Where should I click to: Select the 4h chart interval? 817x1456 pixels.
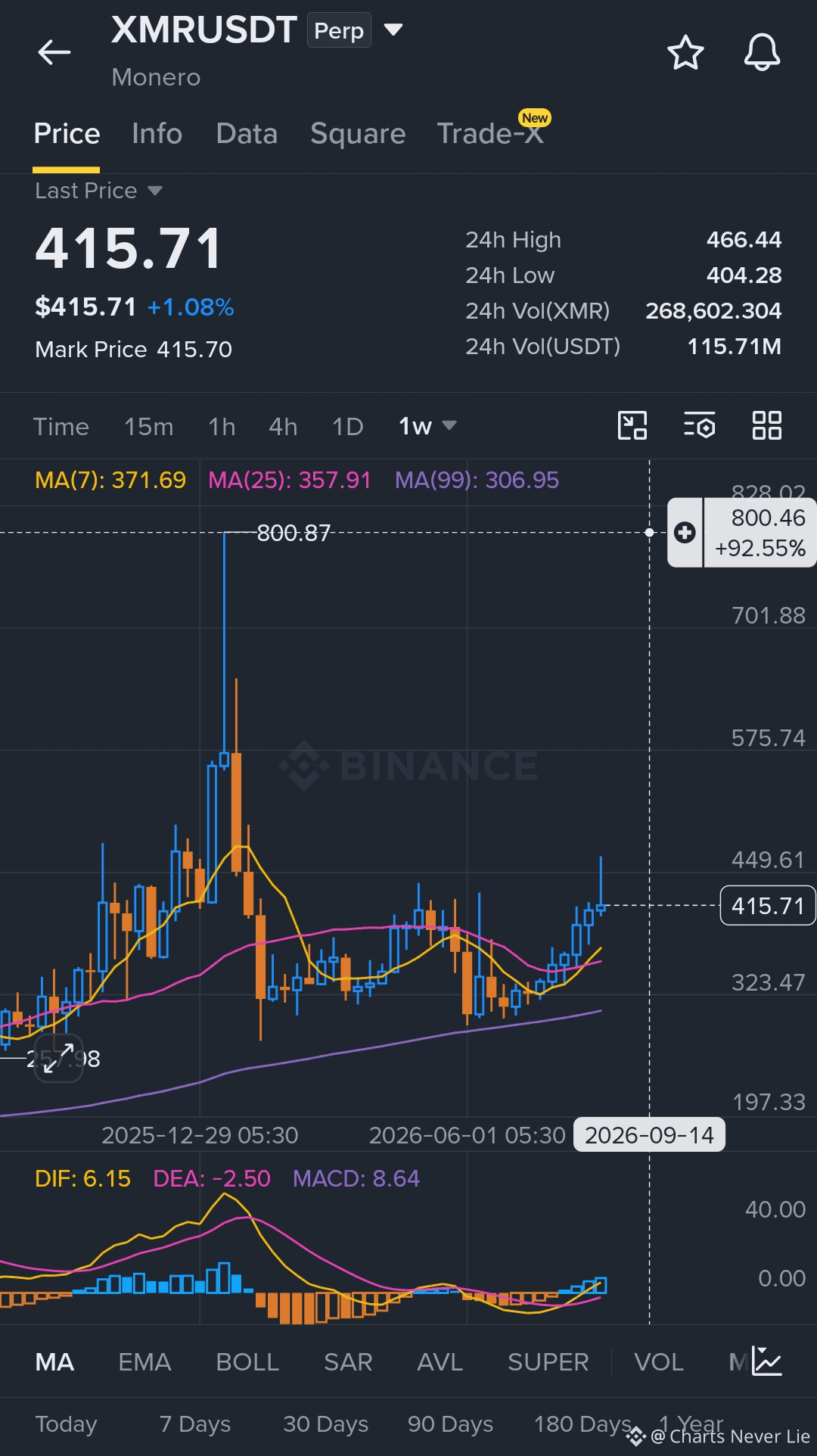point(283,427)
